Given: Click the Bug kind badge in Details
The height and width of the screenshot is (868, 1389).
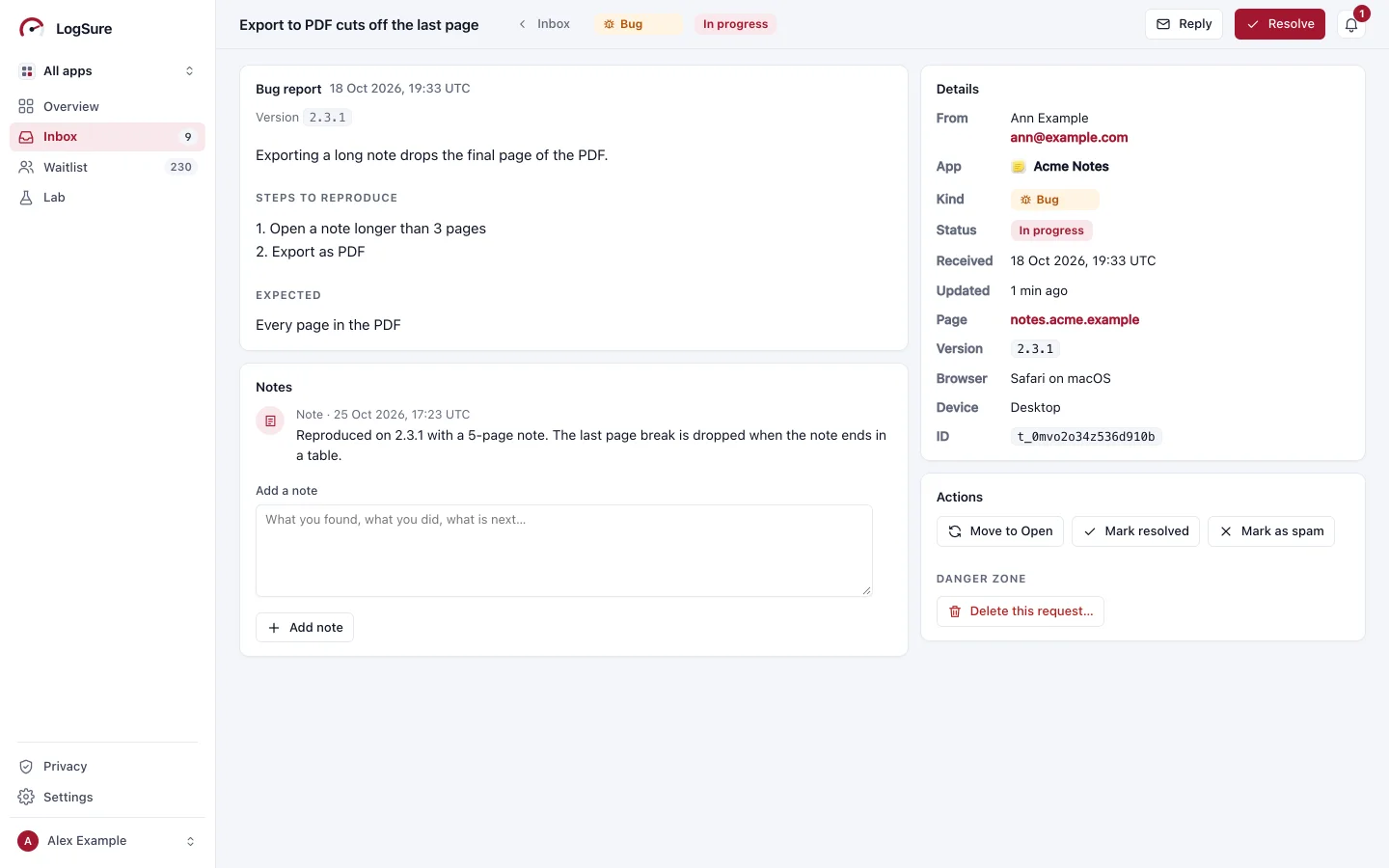Looking at the screenshot, I should point(1054,200).
